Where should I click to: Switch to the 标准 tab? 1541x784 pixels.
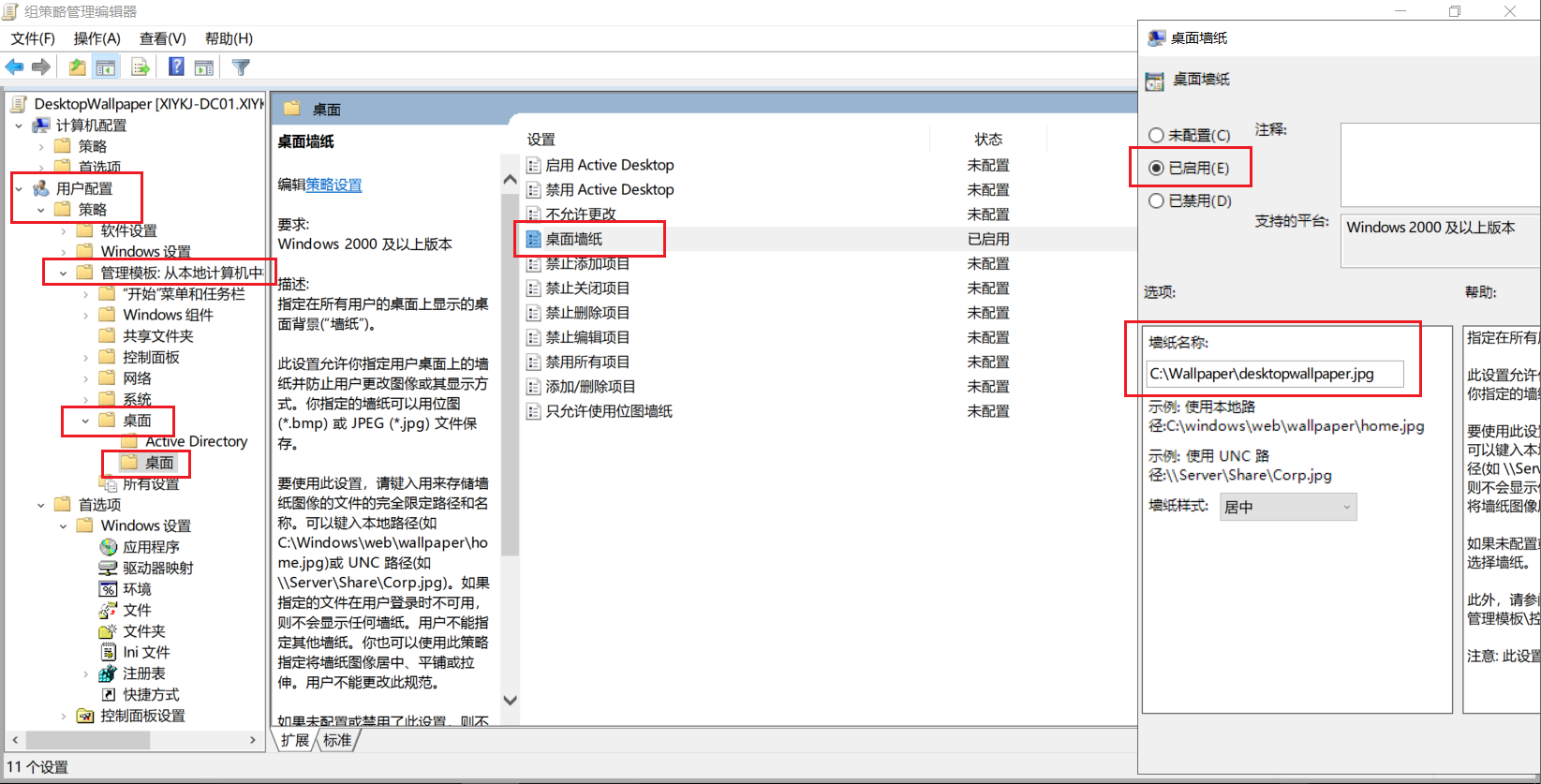coord(337,740)
